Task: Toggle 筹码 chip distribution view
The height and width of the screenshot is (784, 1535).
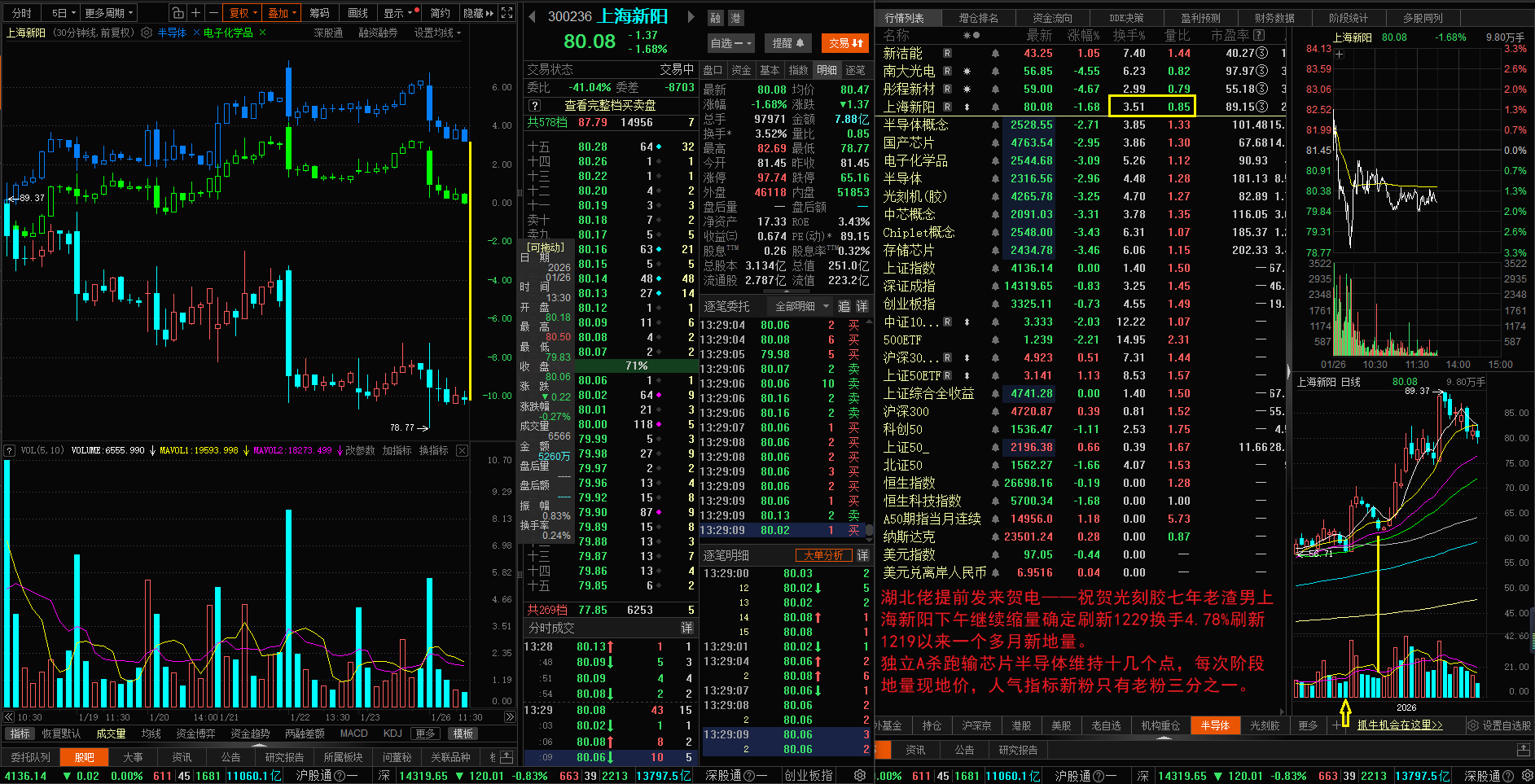Action: pos(320,13)
